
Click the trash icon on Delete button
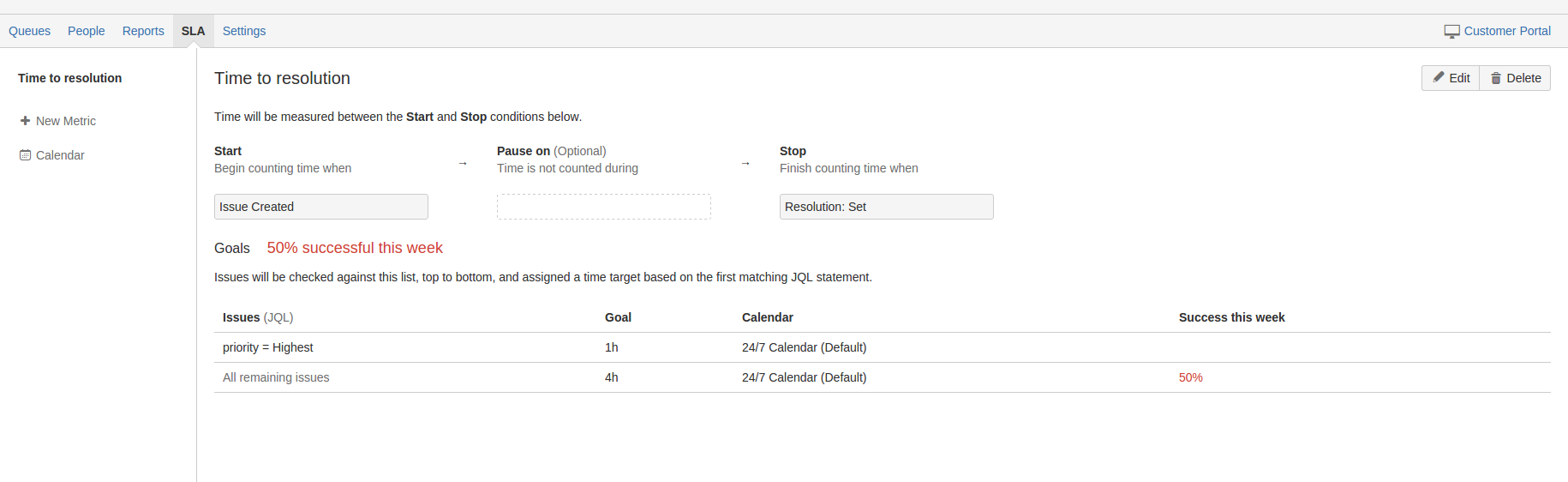click(x=1496, y=78)
